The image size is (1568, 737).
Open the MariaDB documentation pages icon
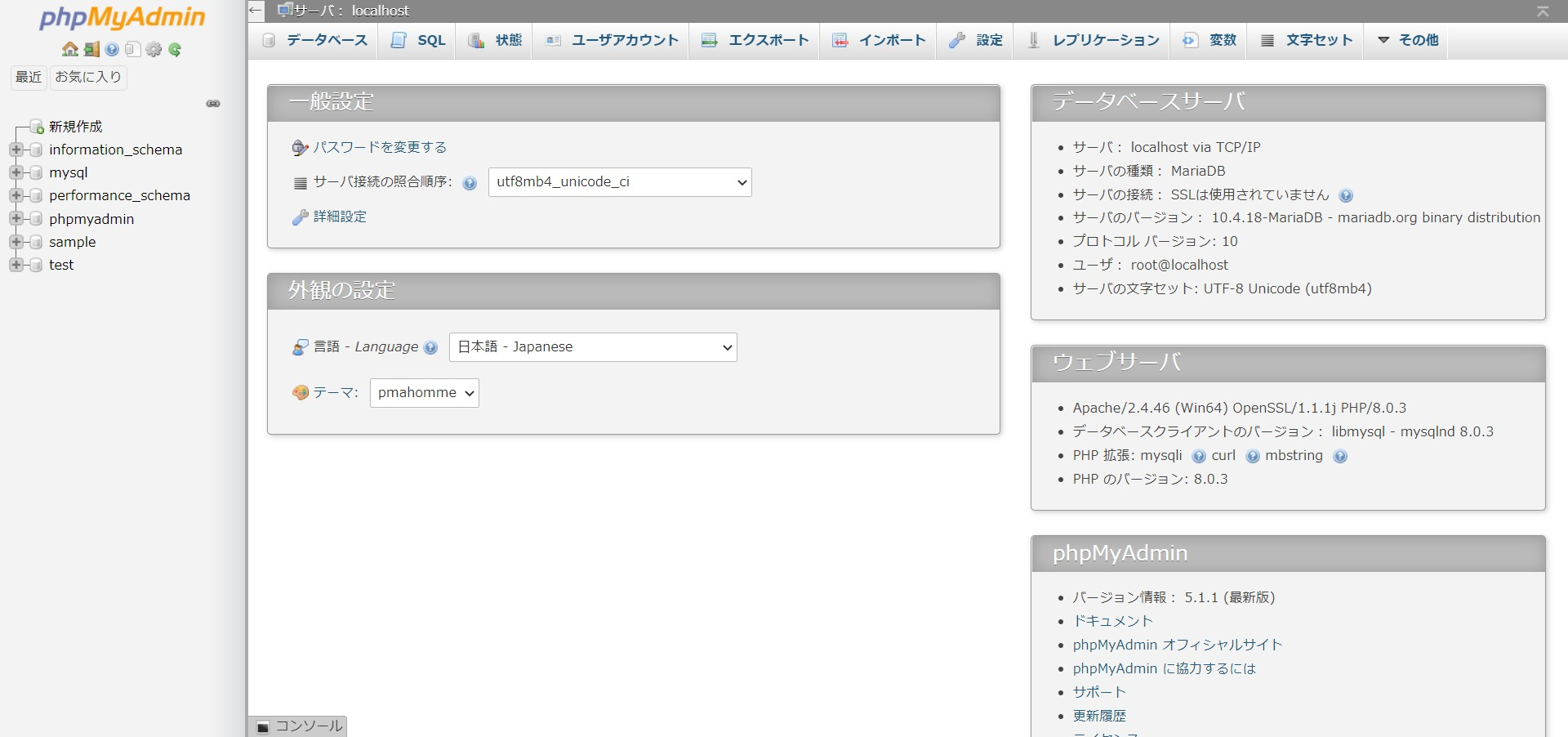(132, 49)
